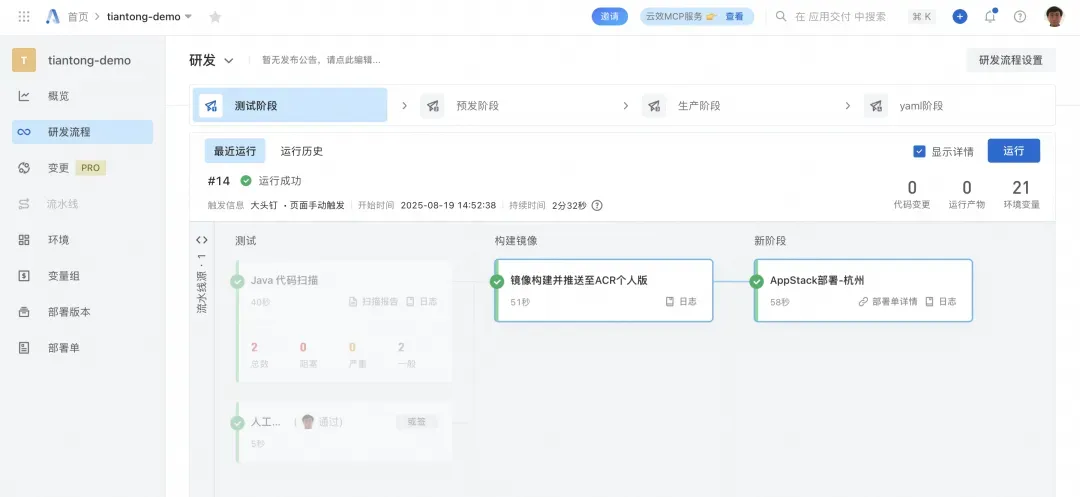This screenshot has height=497, width=1080.
Task: Open 扫描报告 on Java 代码扫描 card
Action: pyautogui.click(x=373, y=302)
